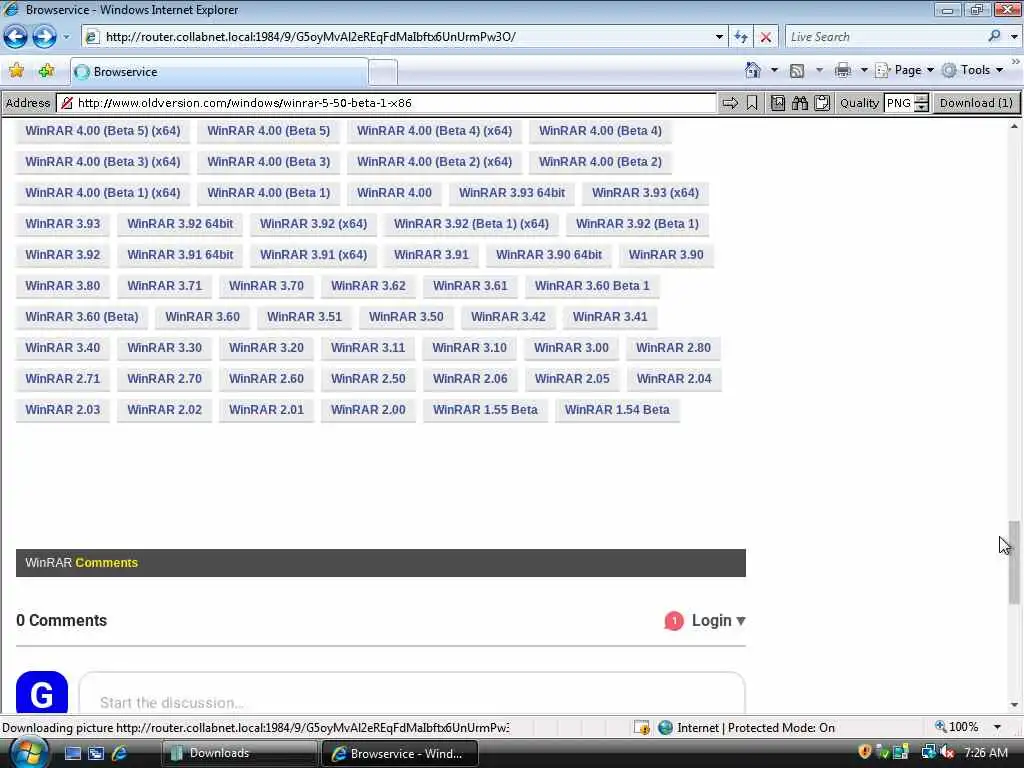Screen dimensions: 1024x768
Task: Go back with the IE Back button
Action: [x=15, y=37]
